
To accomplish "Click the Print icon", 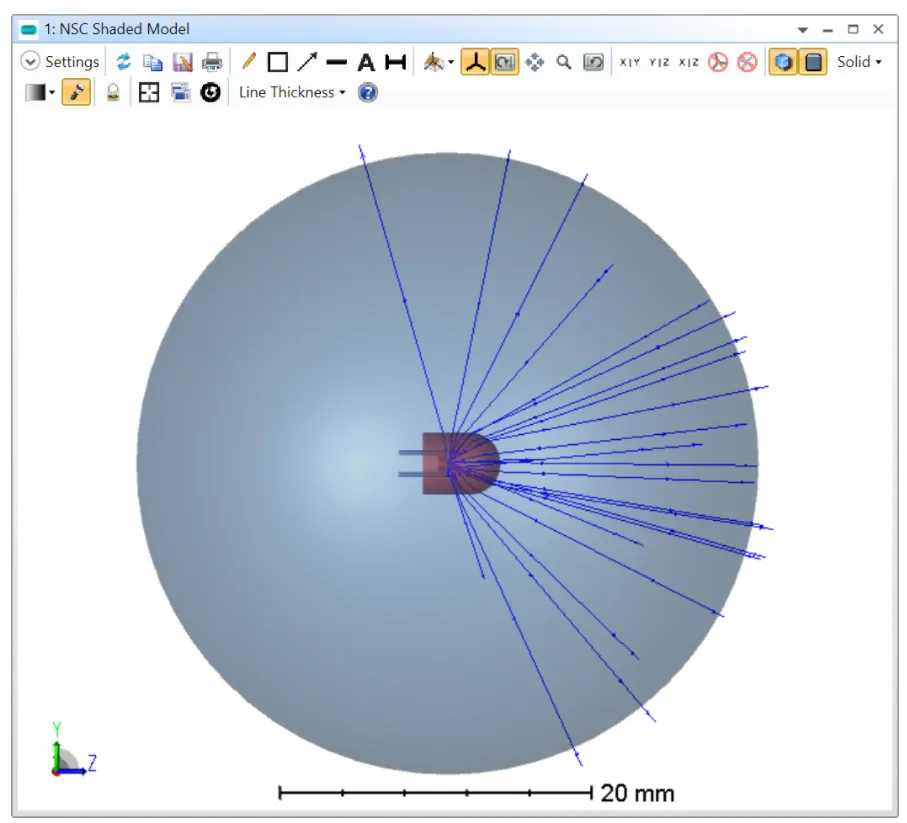I will [x=212, y=62].
